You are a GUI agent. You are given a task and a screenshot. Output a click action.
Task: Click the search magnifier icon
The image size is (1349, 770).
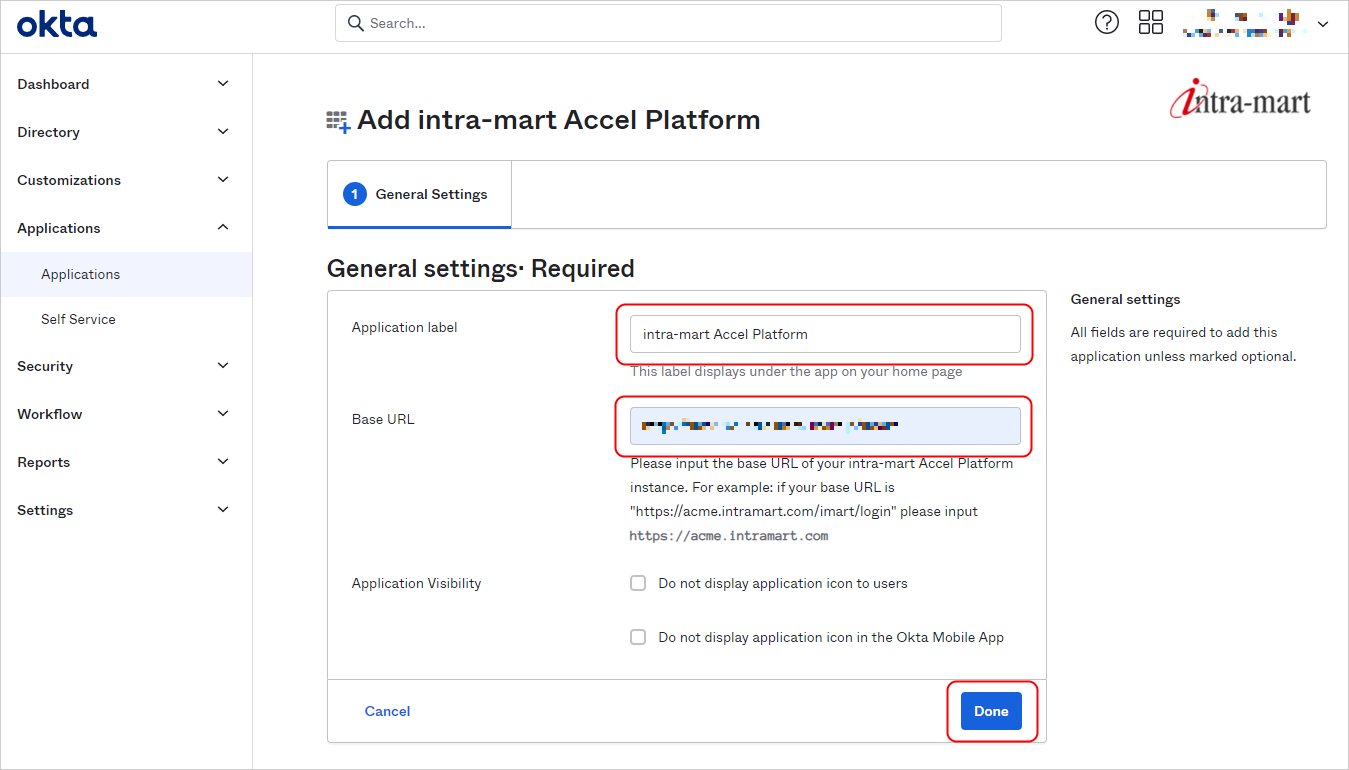(355, 23)
